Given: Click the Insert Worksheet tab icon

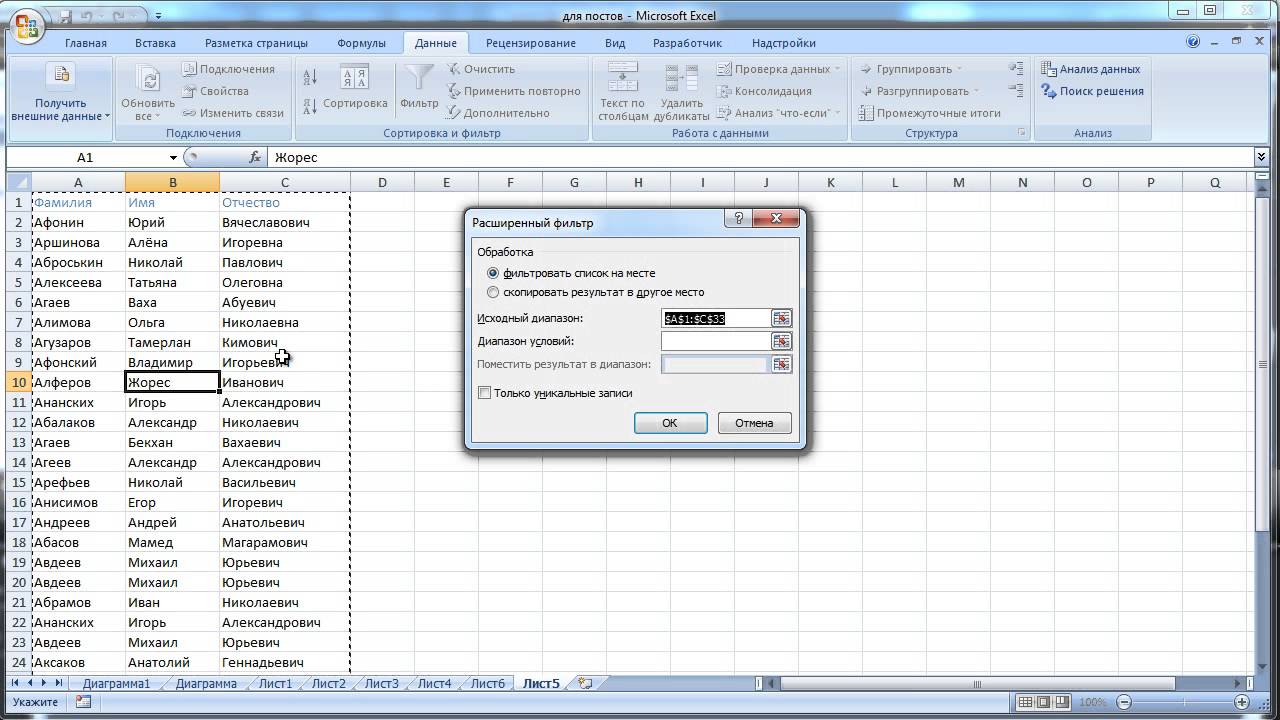Looking at the screenshot, I should [x=585, y=683].
